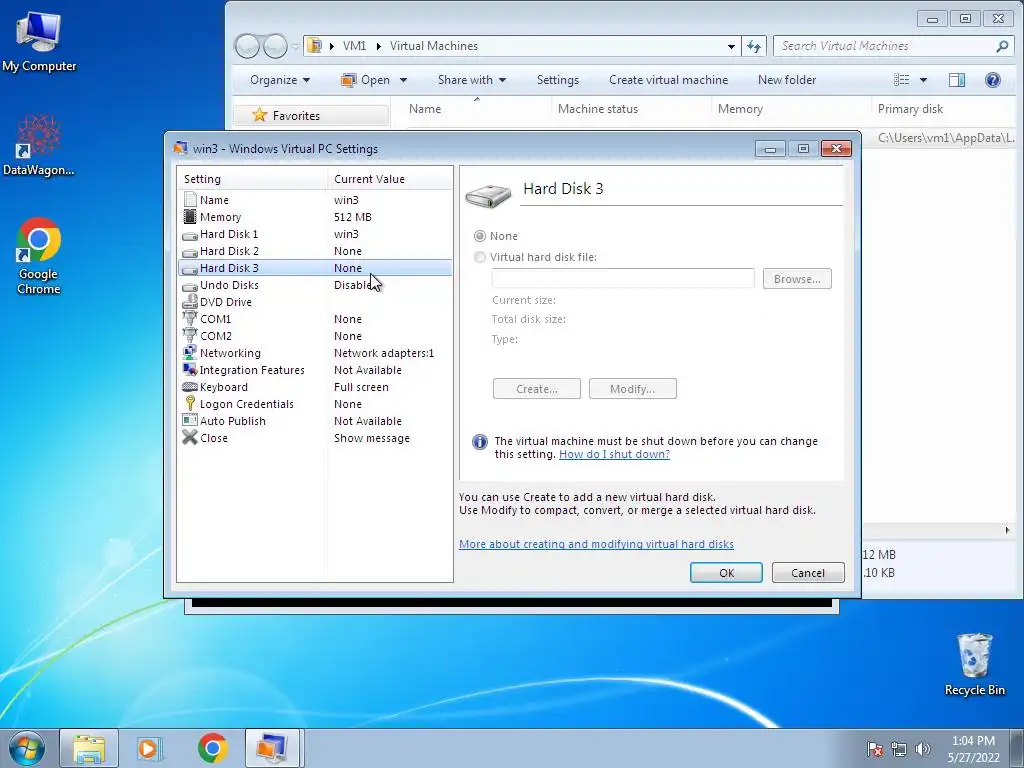
Task: Select the Keyboard setting icon
Action: pos(189,387)
